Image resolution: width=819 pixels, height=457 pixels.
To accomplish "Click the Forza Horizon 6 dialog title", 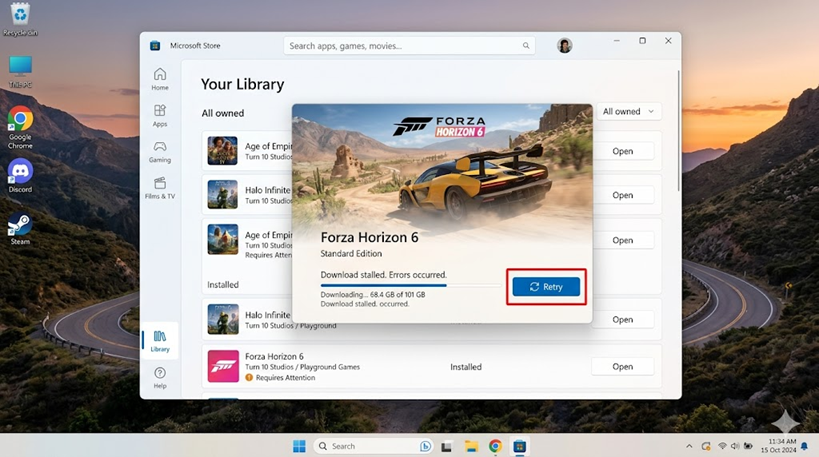I will click(369, 238).
